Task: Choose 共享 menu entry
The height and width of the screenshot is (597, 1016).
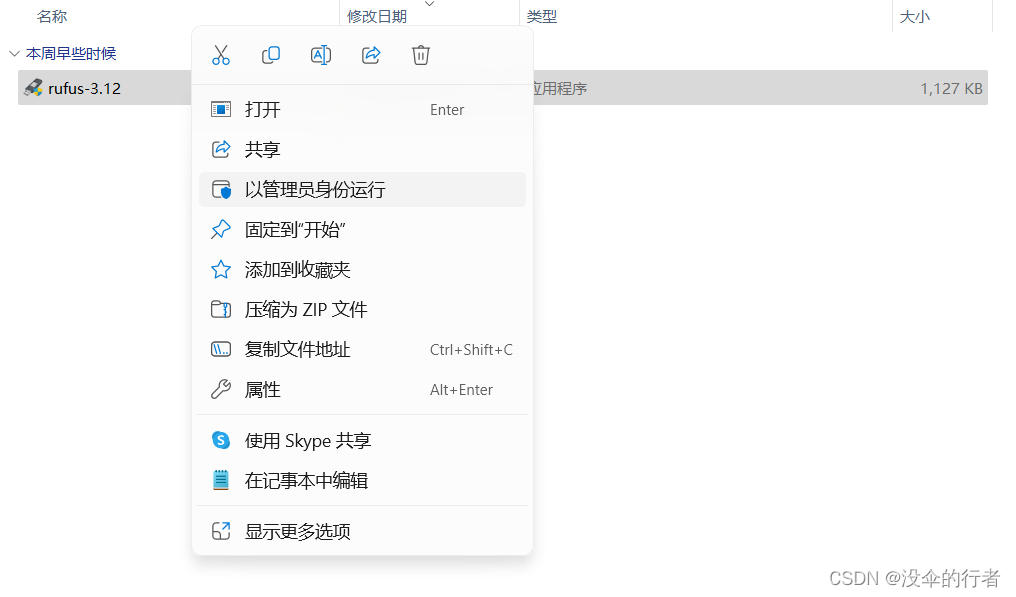Action: 362,150
